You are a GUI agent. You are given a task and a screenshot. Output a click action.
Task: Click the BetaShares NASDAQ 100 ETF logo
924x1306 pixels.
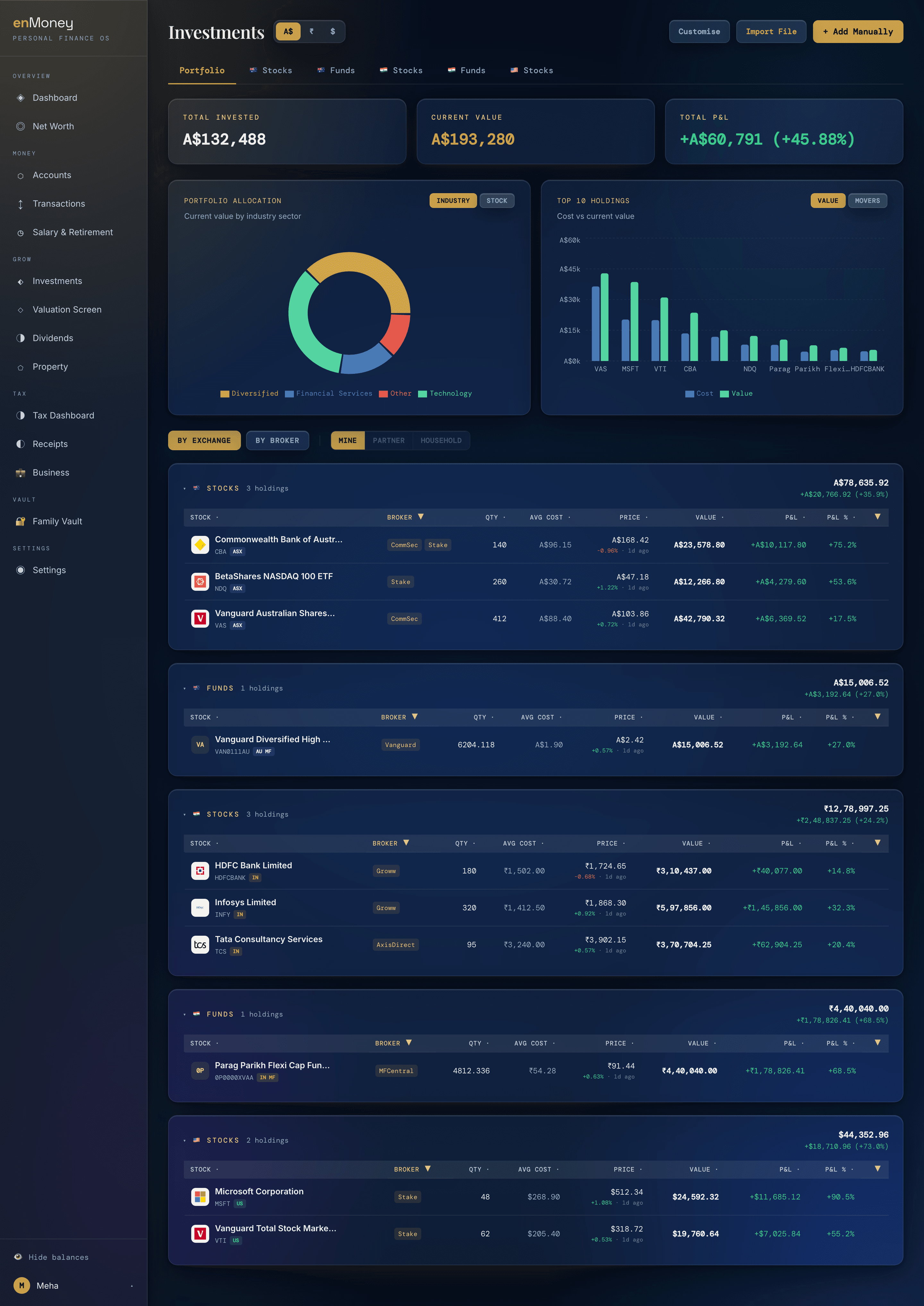tap(200, 581)
